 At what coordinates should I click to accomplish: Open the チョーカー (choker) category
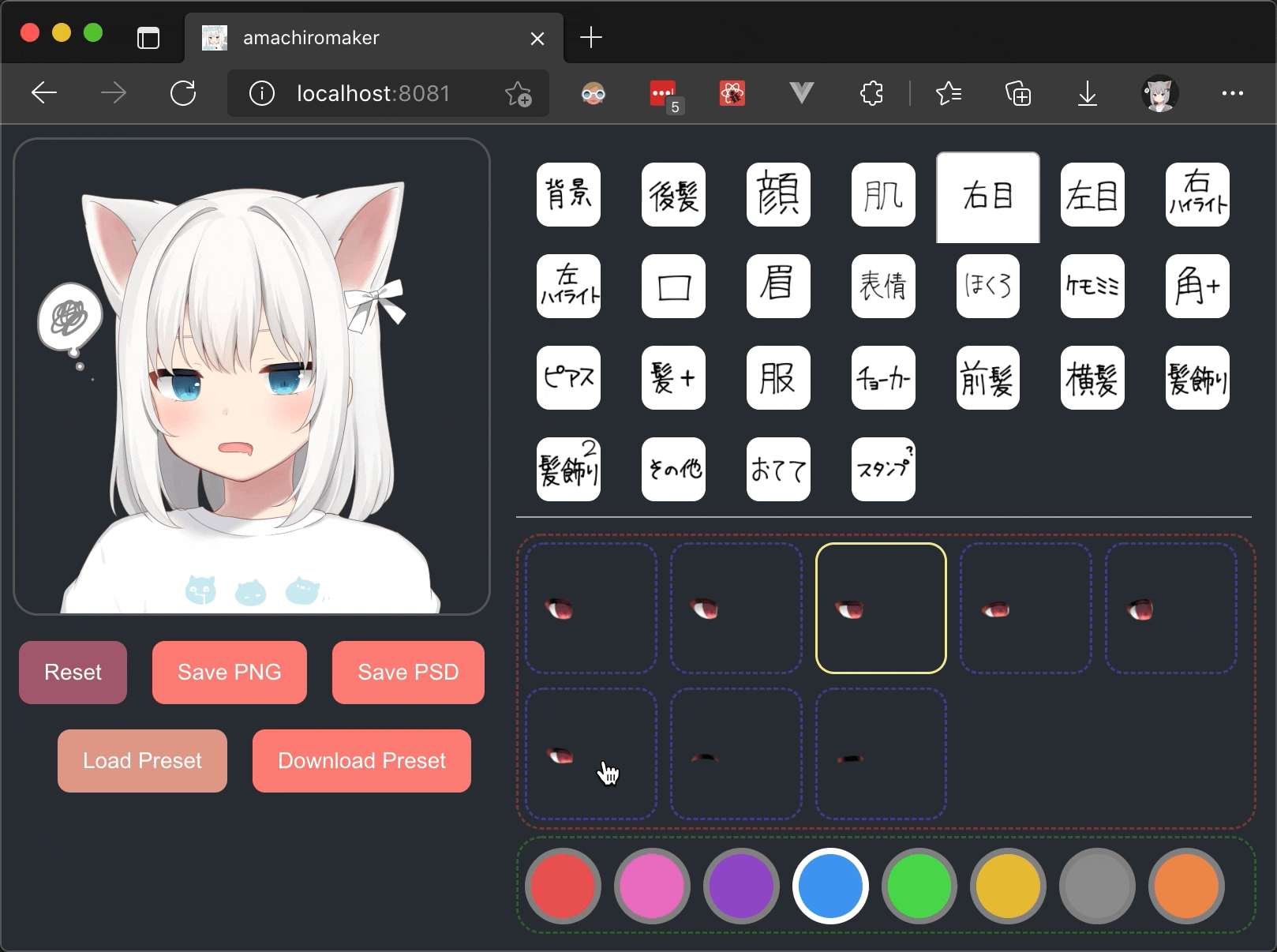click(x=883, y=378)
